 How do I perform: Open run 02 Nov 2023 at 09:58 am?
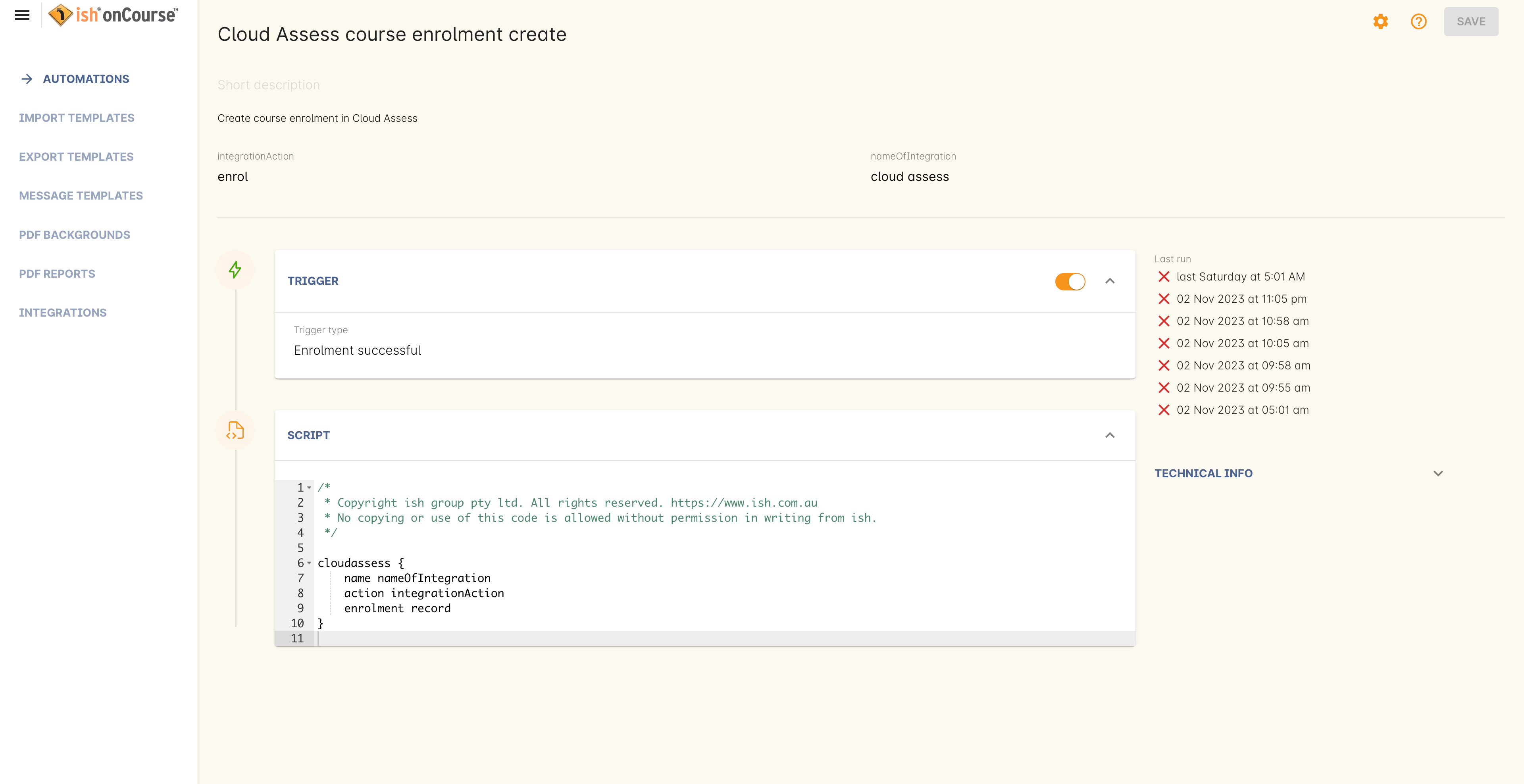(x=1243, y=366)
